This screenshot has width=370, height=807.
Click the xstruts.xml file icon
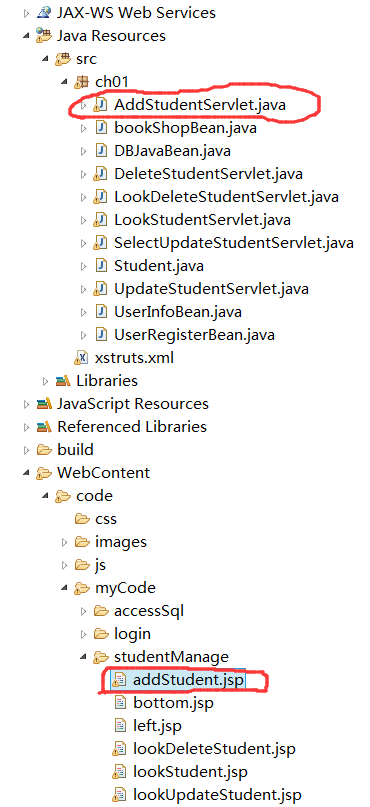point(81,358)
